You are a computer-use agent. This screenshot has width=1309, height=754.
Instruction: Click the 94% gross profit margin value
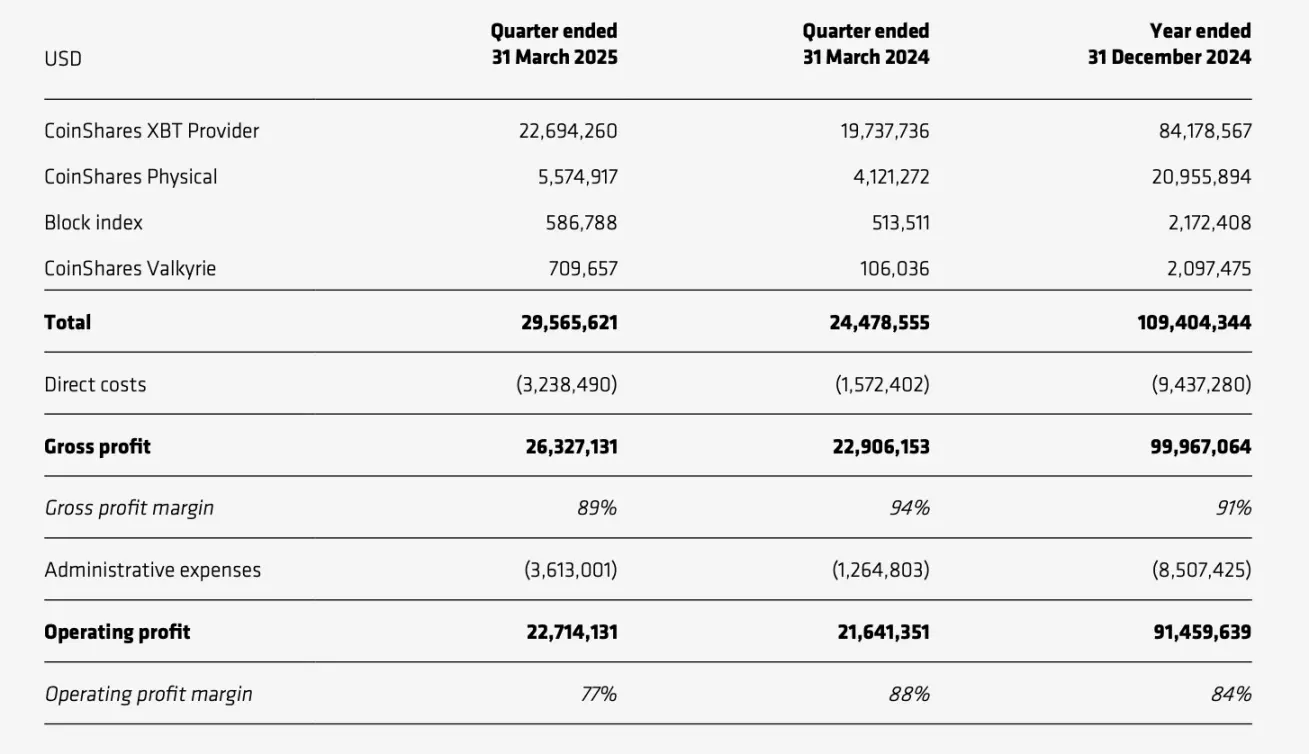[x=910, y=508]
